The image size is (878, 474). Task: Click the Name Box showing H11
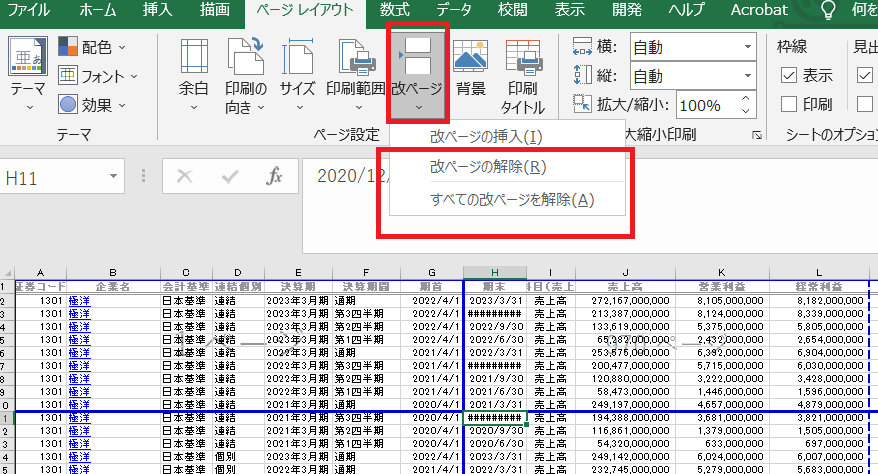click(53, 177)
